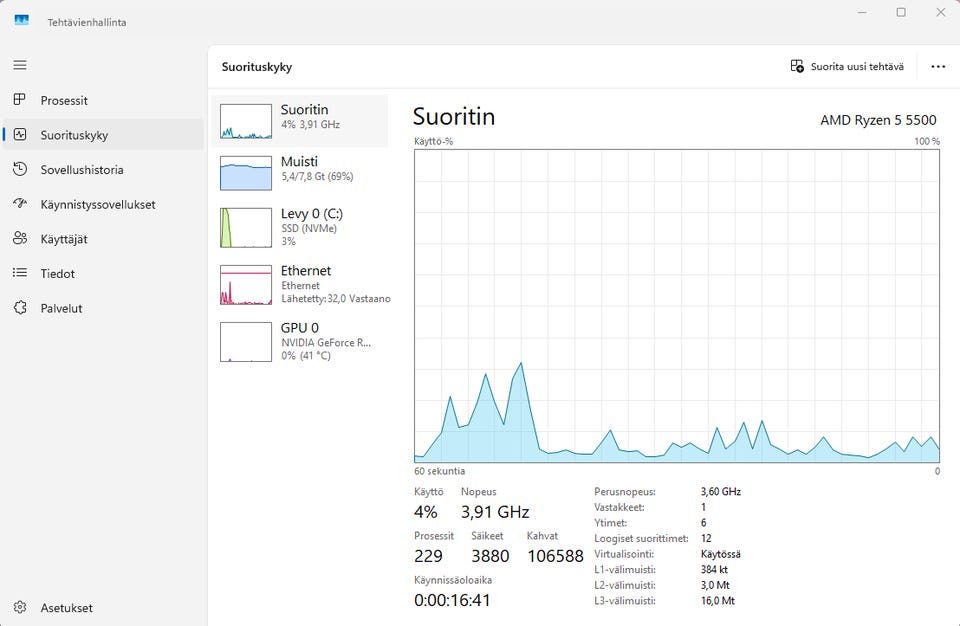Select the GPU 0 mini graph thumbnail
Viewport: 960px width, 626px height.
(246, 342)
